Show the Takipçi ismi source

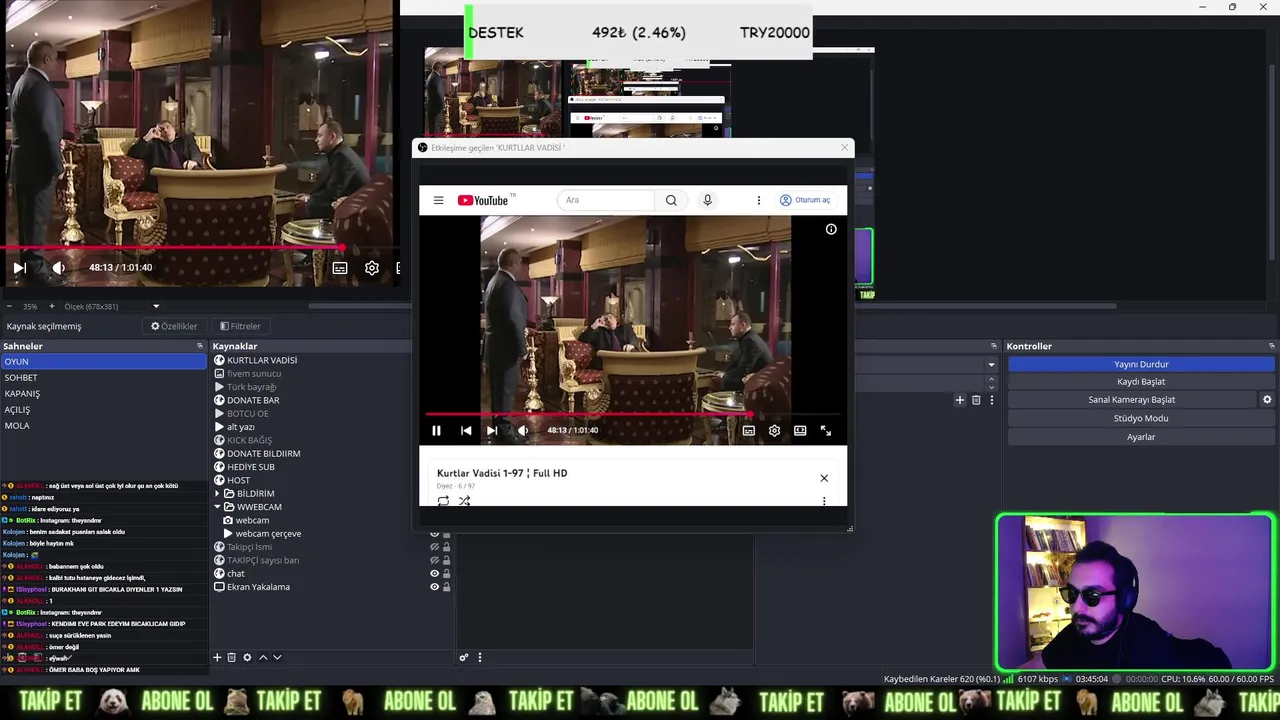tap(434, 547)
